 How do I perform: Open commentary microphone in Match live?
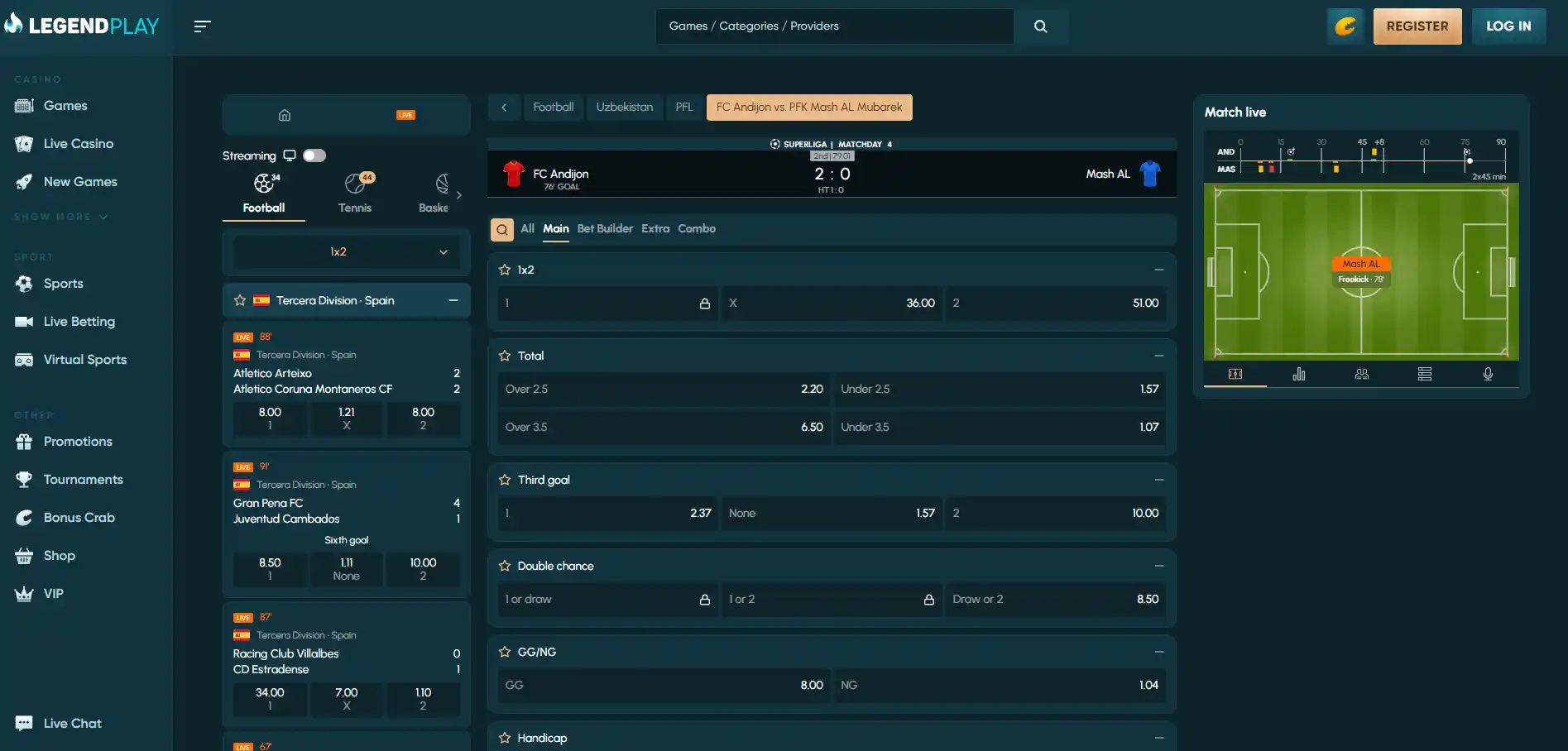pyautogui.click(x=1488, y=375)
